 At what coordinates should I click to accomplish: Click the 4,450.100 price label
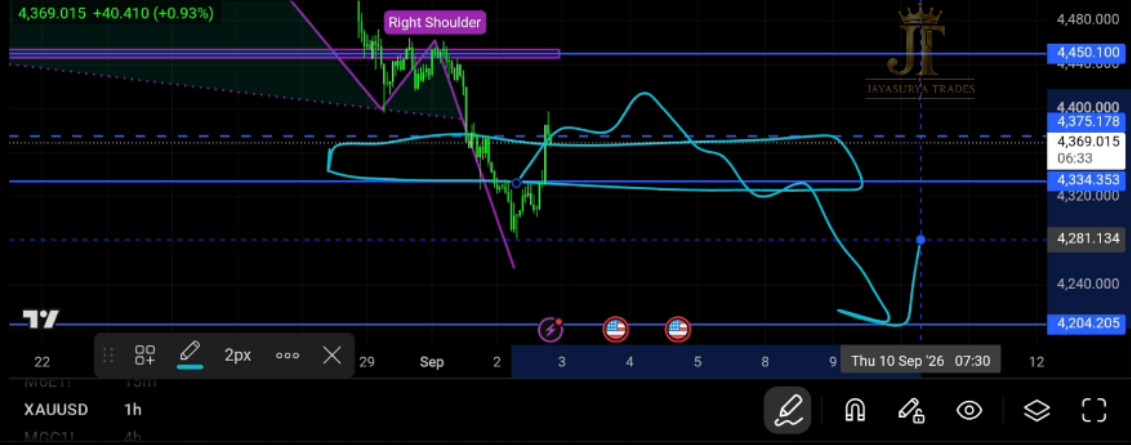[x=1088, y=52]
